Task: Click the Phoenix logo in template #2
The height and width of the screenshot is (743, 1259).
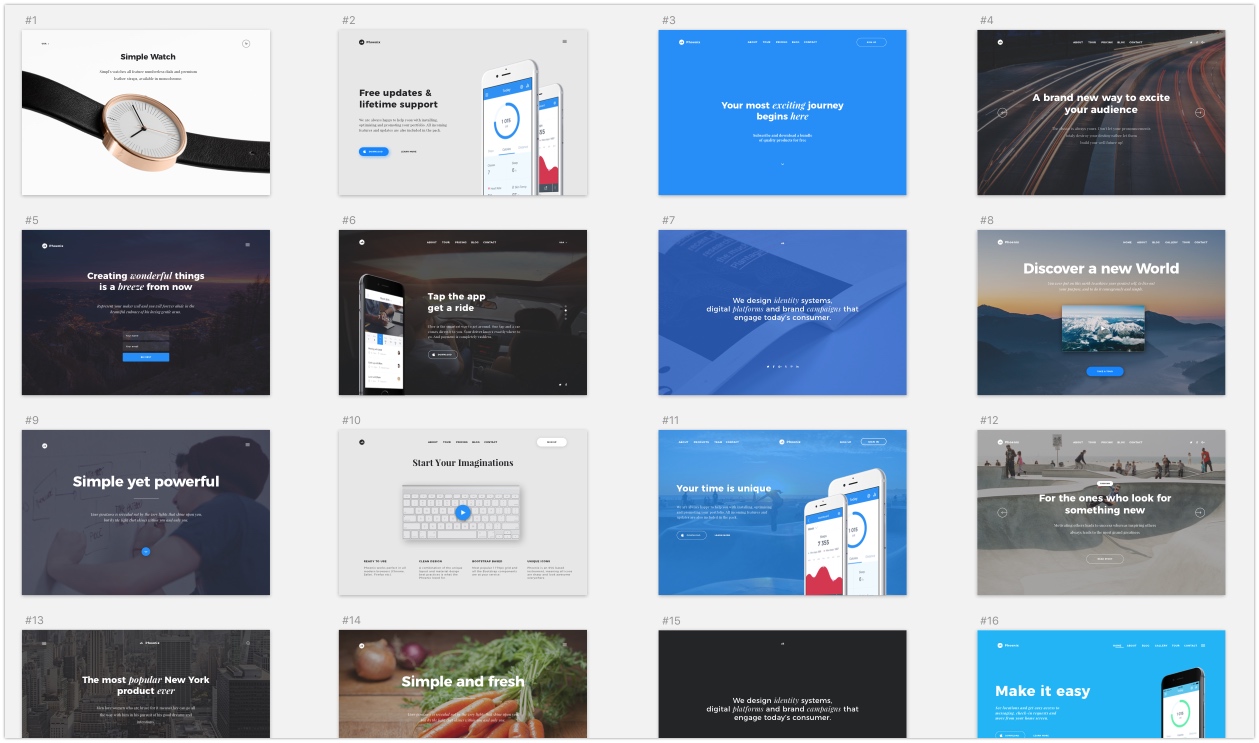Action: 368,42
